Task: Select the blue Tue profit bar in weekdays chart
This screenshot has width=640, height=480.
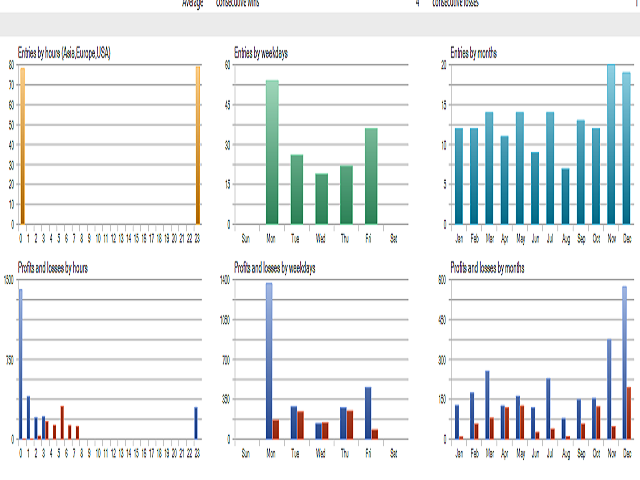Action: 294,423
